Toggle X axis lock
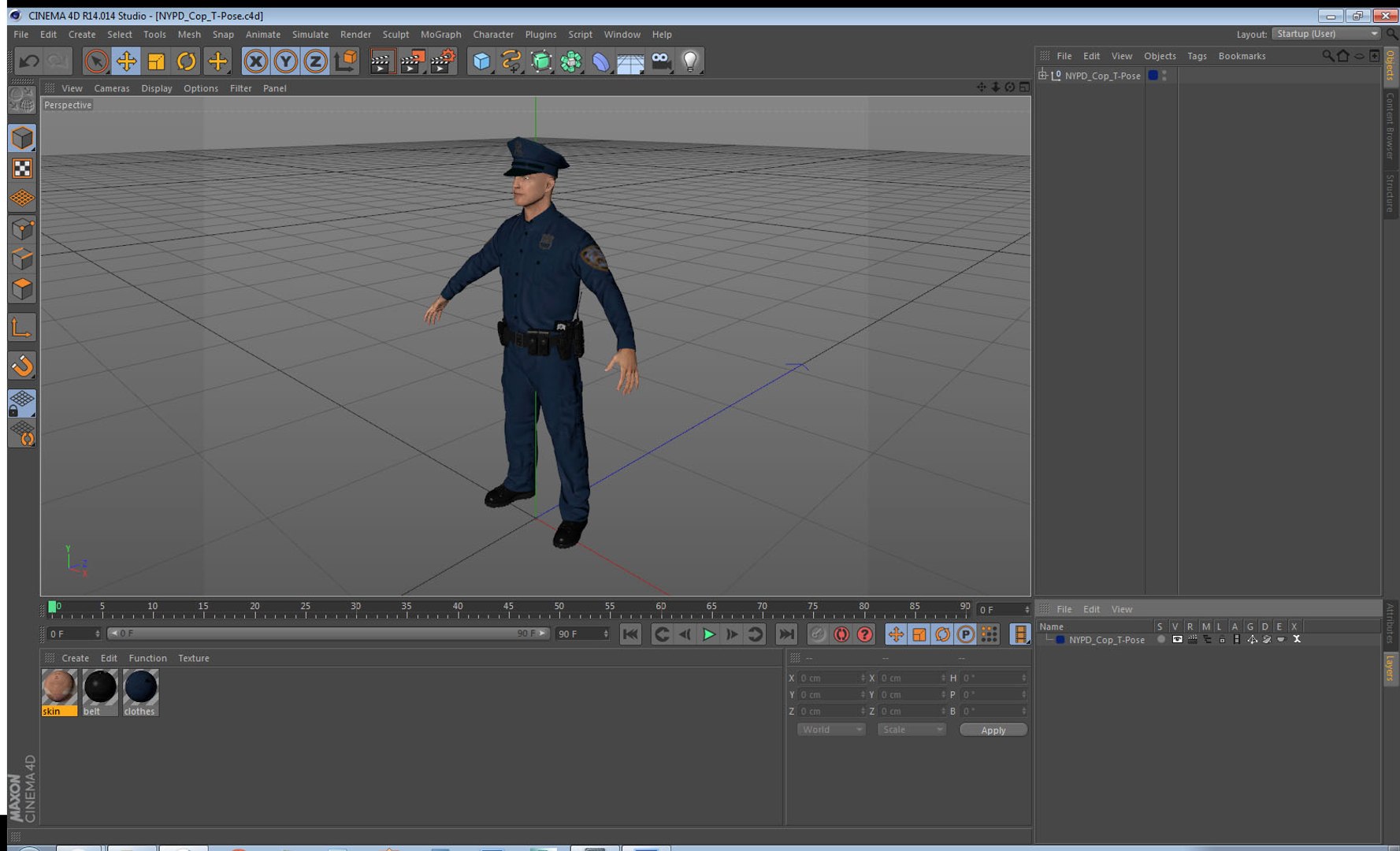This screenshot has width=1400, height=851. coord(255,61)
